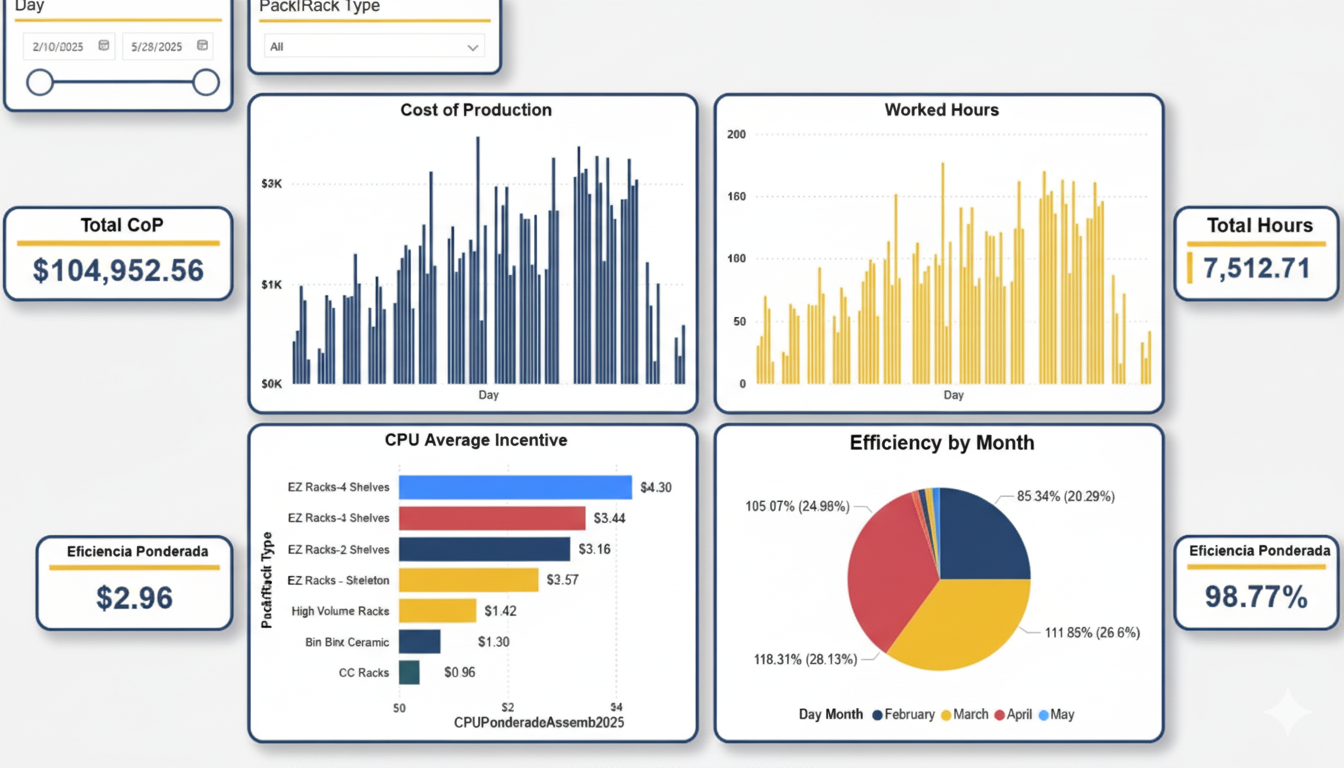The height and width of the screenshot is (768, 1344).
Task: Click the start date field showing 2/10/2025
Action: [60, 47]
